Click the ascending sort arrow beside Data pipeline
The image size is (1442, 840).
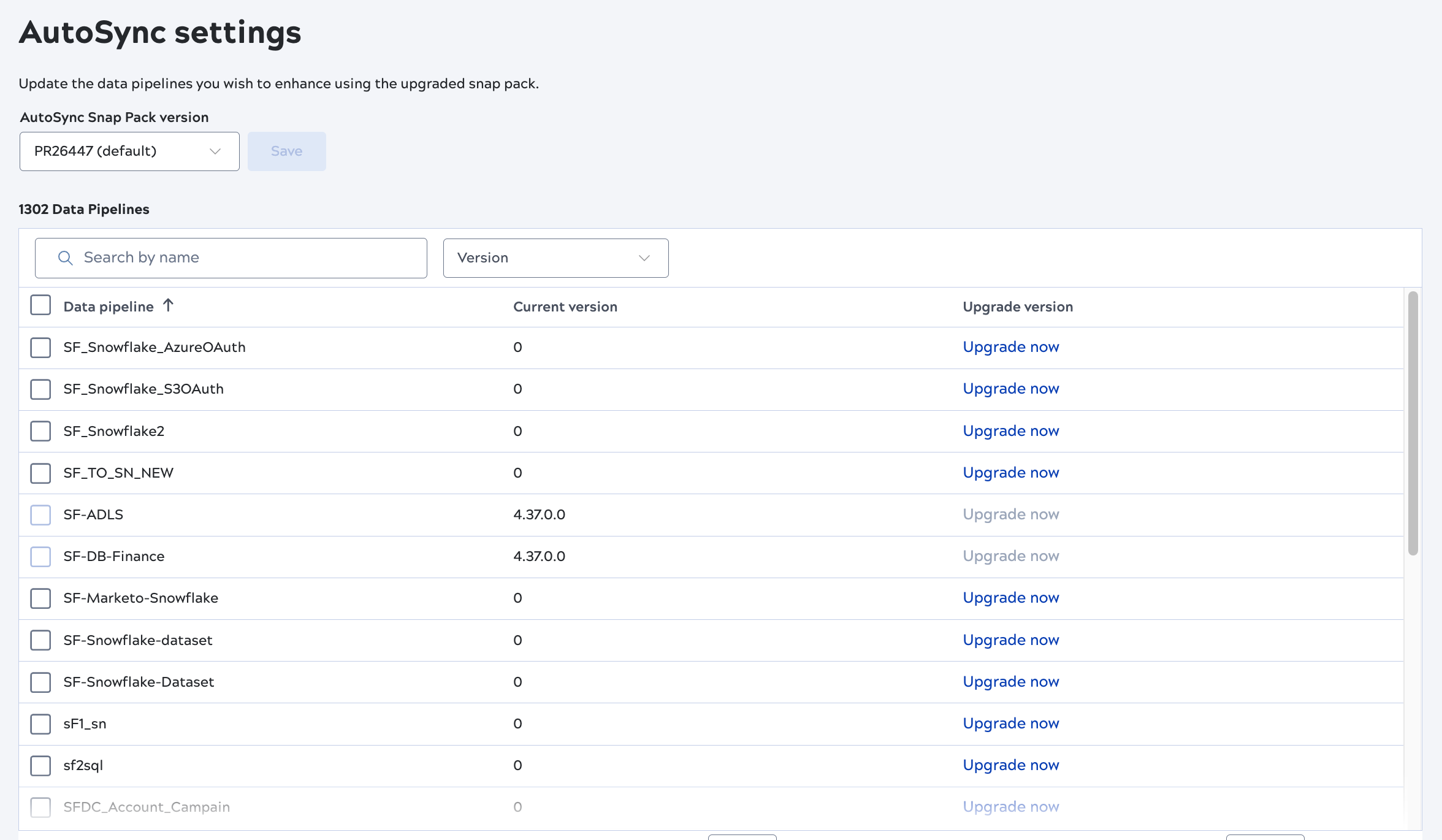click(167, 305)
